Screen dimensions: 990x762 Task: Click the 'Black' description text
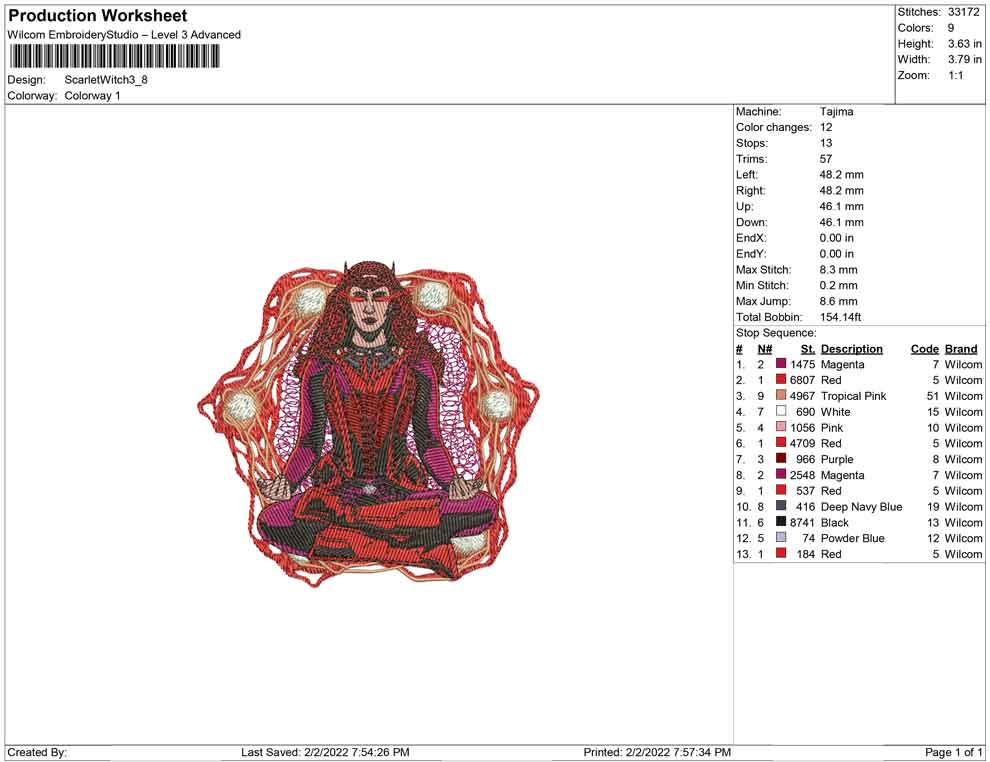click(x=835, y=522)
